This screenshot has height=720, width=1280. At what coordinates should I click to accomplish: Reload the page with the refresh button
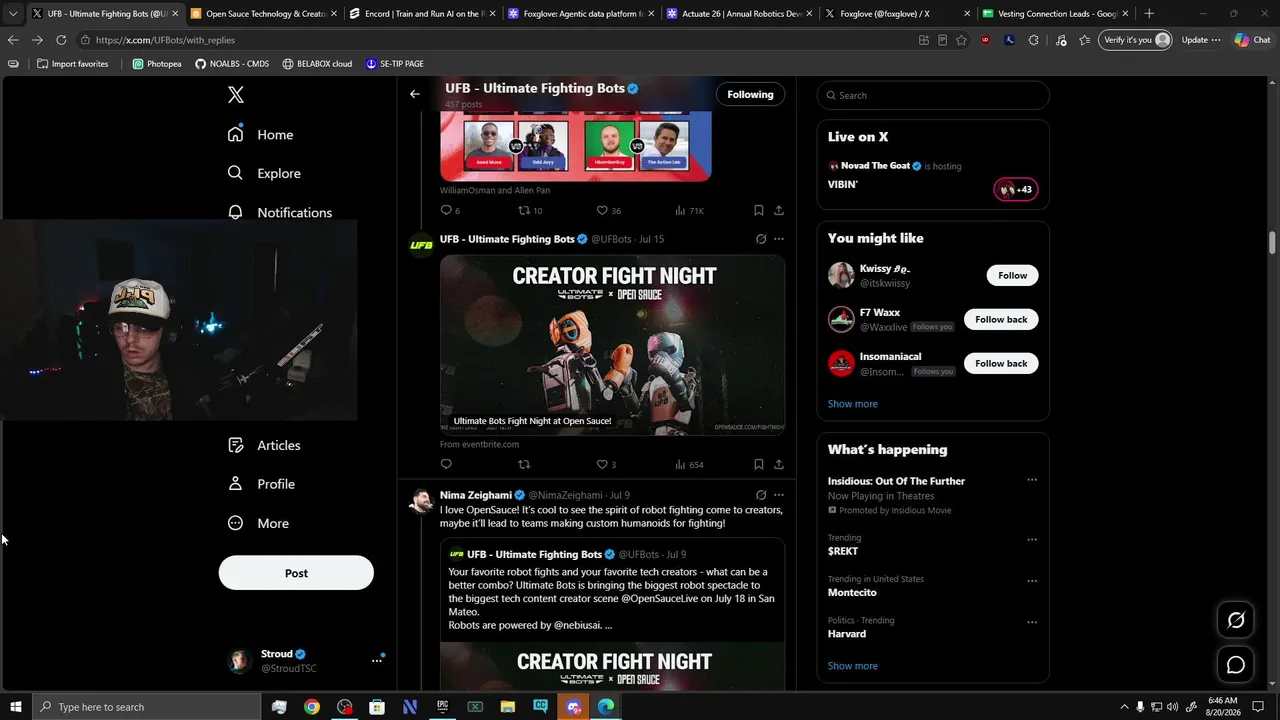click(x=61, y=40)
